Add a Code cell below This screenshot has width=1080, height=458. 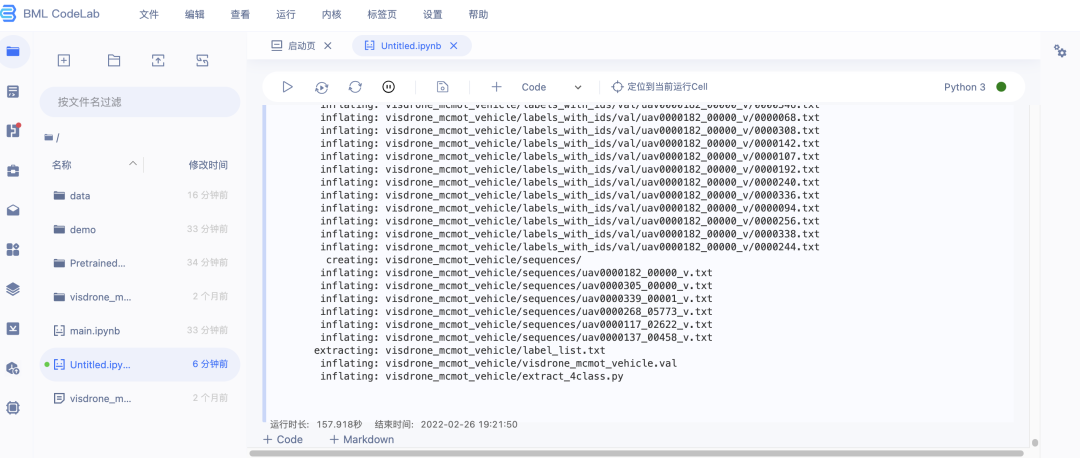coord(283,439)
